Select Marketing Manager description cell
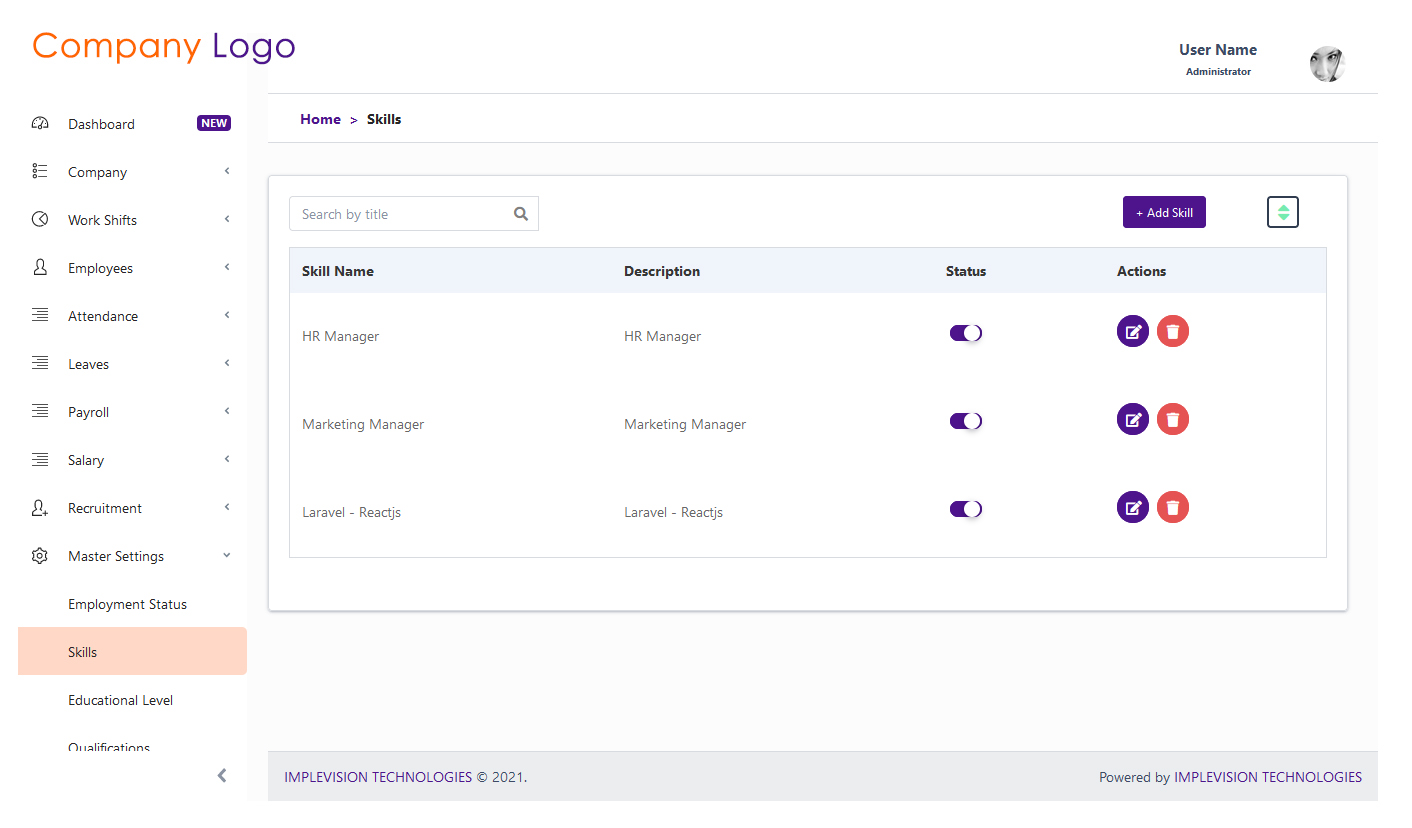The height and width of the screenshot is (828, 1412). pyautogui.click(x=685, y=424)
